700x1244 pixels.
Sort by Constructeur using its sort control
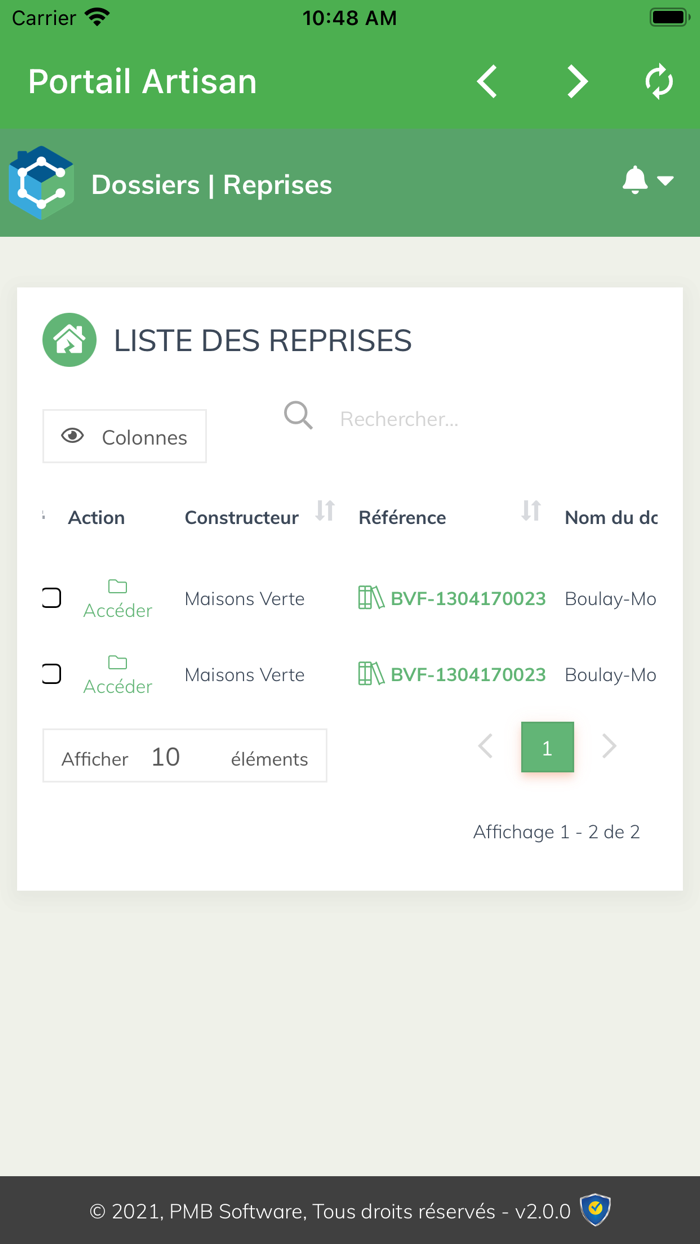324,511
